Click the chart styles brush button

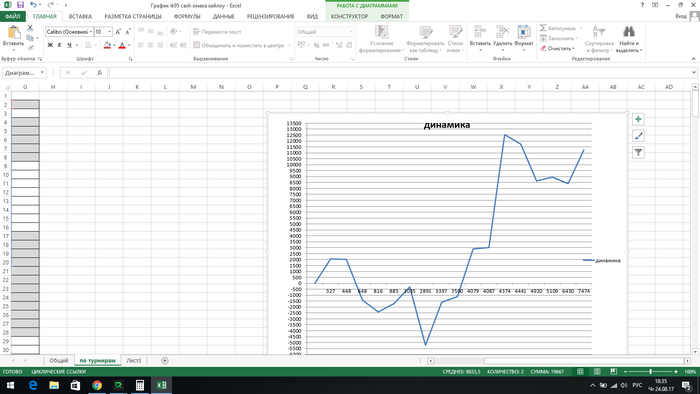click(638, 136)
